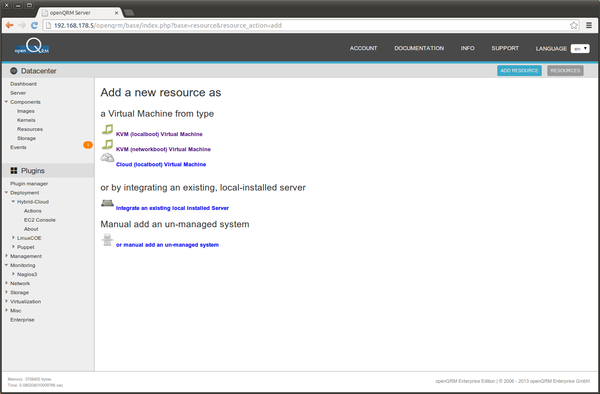Image resolution: width=600 pixels, height=394 pixels.
Task: Click the KVM networkboot music-note icon
Action: (x=107, y=145)
